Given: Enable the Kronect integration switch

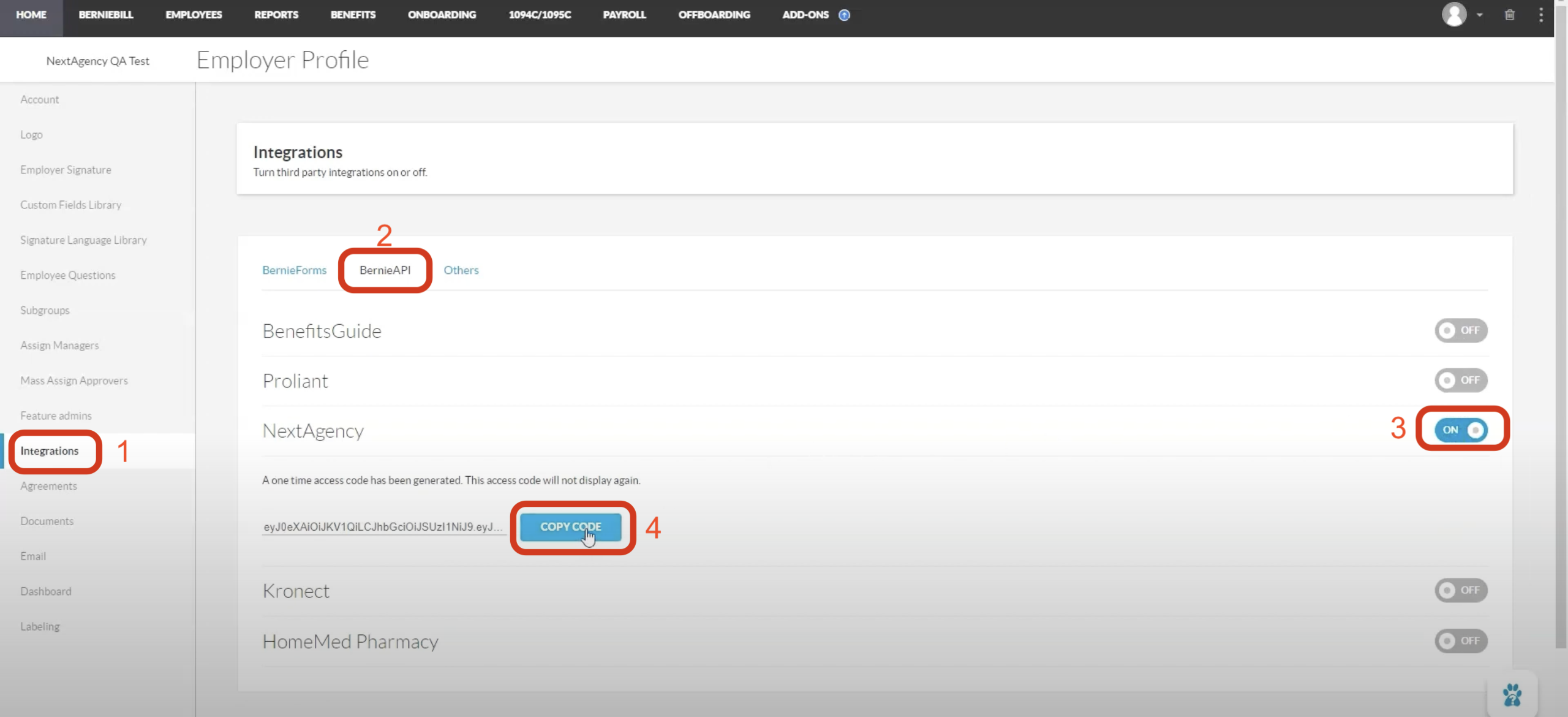Looking at the screenshot, I should 1461,590.
